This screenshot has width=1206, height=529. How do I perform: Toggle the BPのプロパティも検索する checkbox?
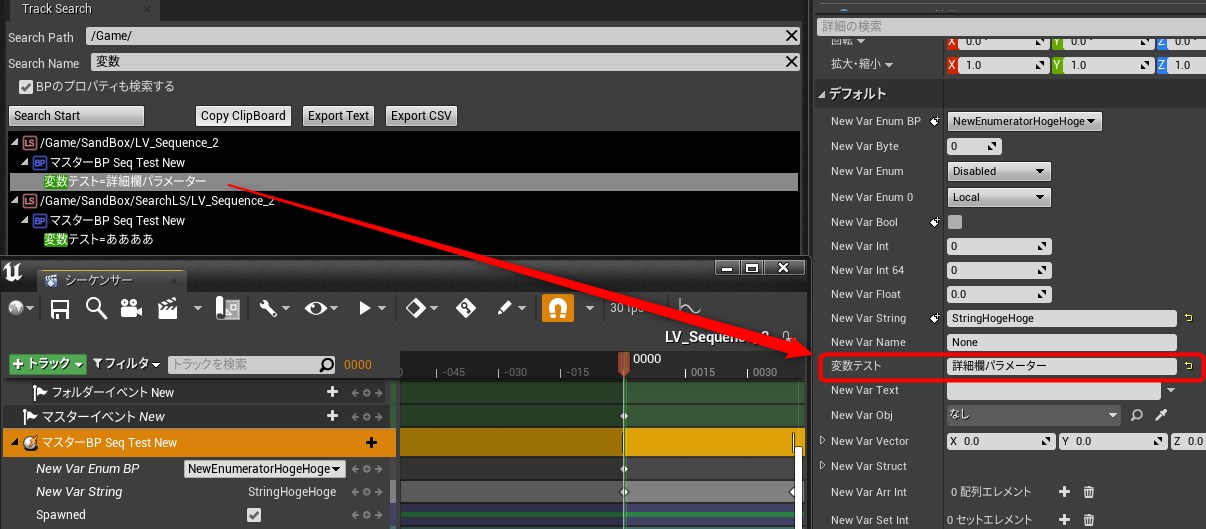tap(27, 87)
